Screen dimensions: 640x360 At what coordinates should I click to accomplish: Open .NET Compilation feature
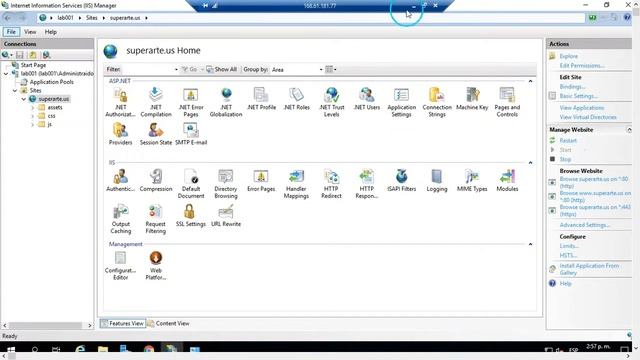156,102
